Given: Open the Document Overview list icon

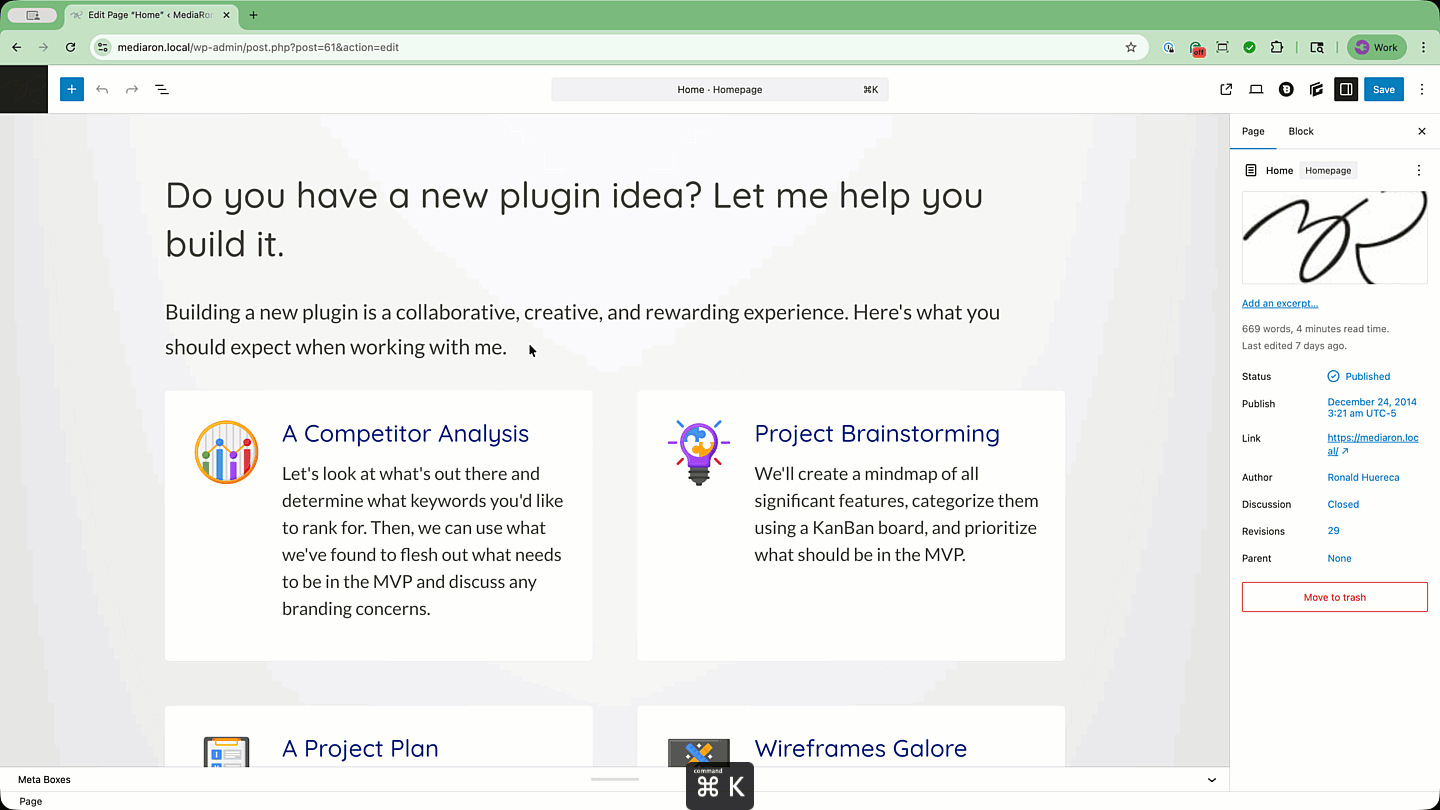Looking at the screenshot, I should (x=162, y=89).
